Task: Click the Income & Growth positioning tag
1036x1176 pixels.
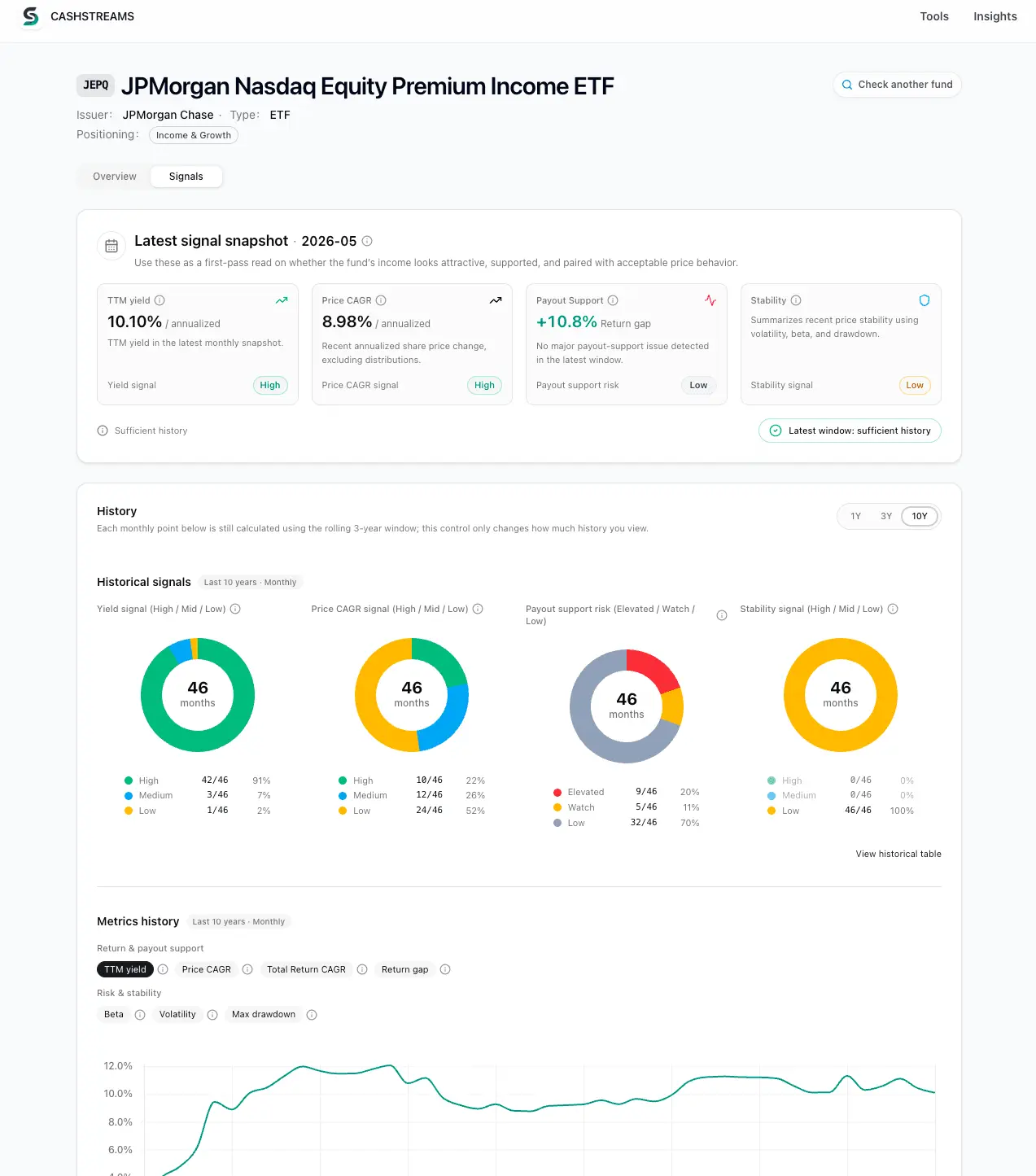Action: (194, 135)
